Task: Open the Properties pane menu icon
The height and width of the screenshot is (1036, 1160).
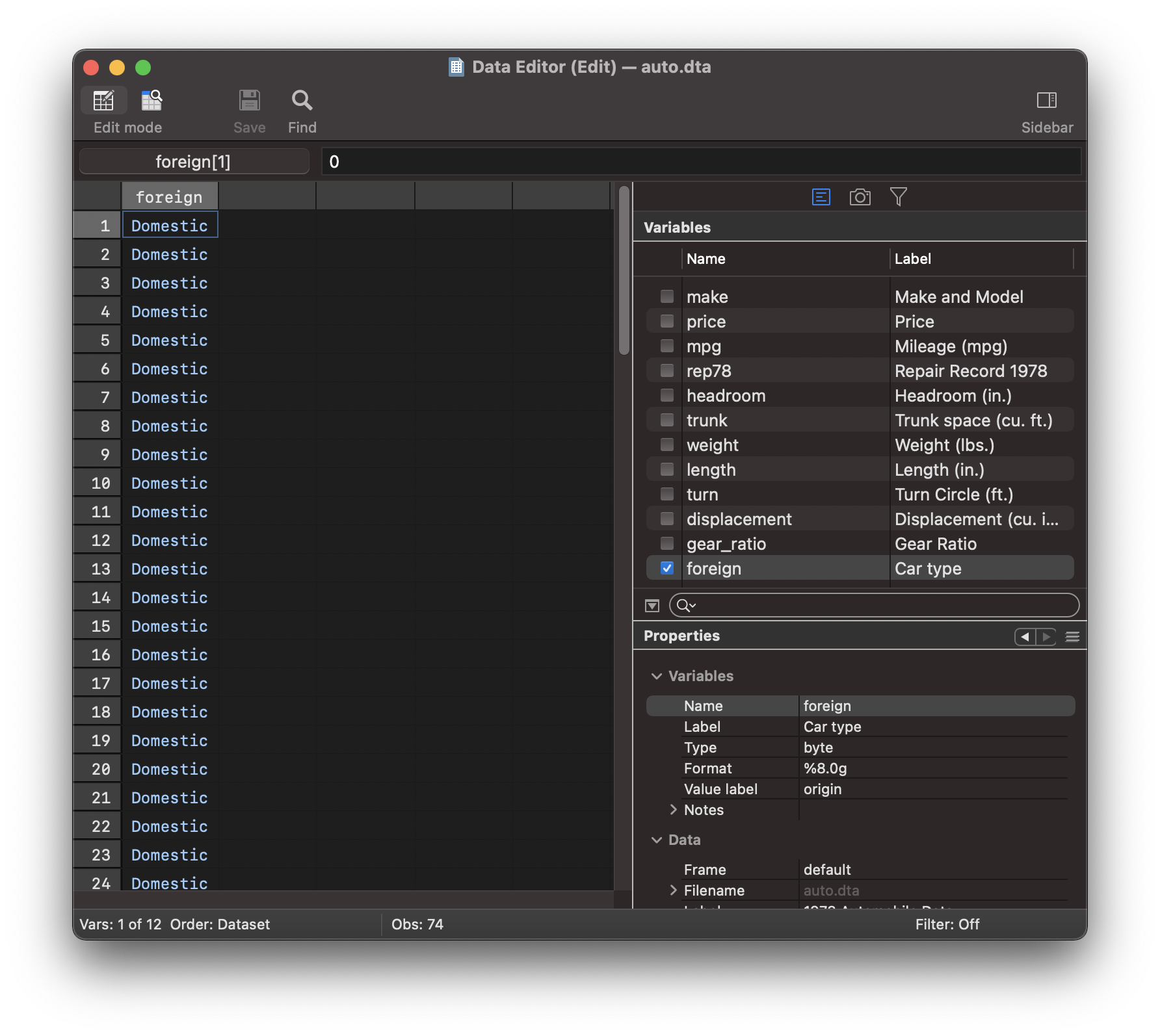Action: pyautogui.click(x=1073, y=637)
